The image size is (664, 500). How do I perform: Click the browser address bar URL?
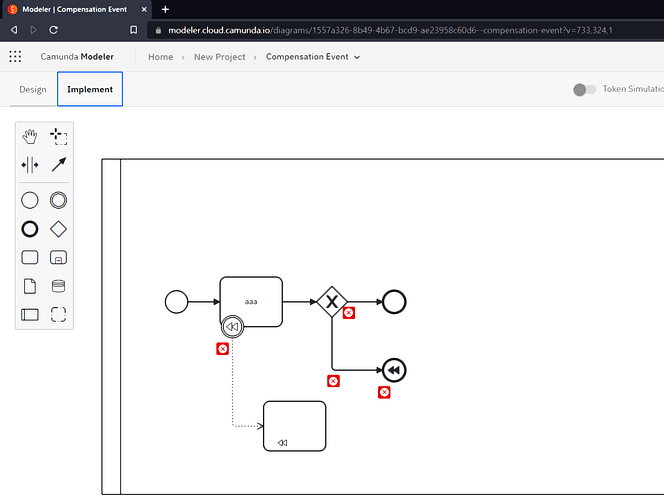tap(390, 30)
